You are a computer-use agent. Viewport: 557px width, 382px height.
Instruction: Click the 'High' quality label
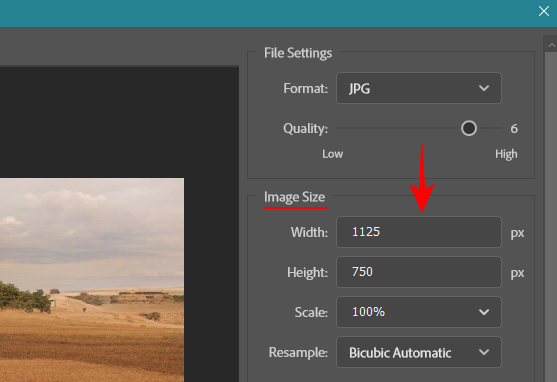506,154
